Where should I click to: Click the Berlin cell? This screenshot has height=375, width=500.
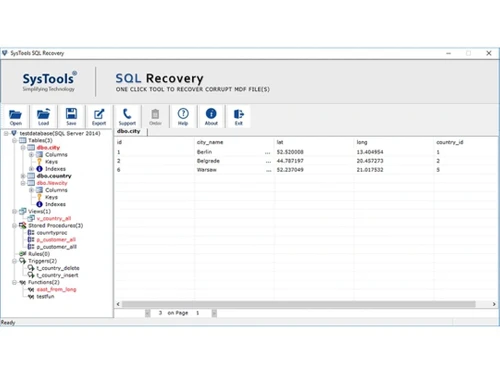tap(204, 152)
